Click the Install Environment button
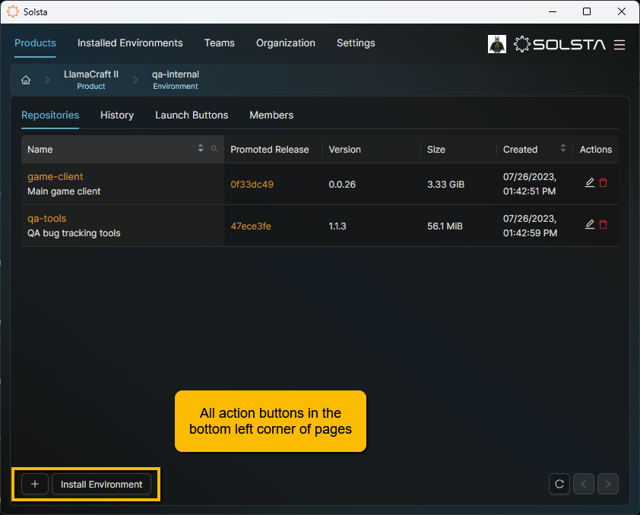The width and height of the screenshot is (640, 515). point(101,484)
